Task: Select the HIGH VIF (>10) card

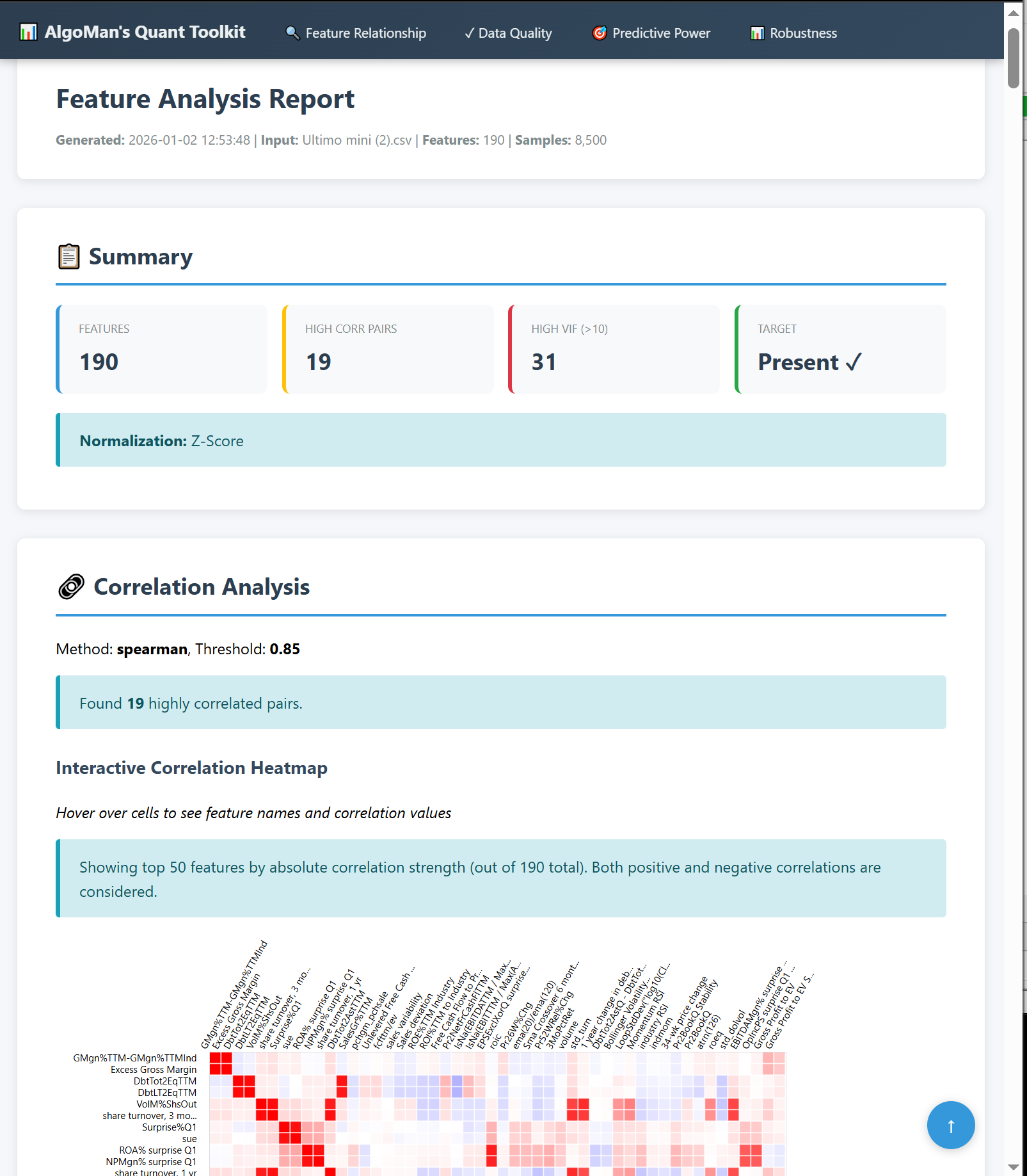Action: pos(614,349)
